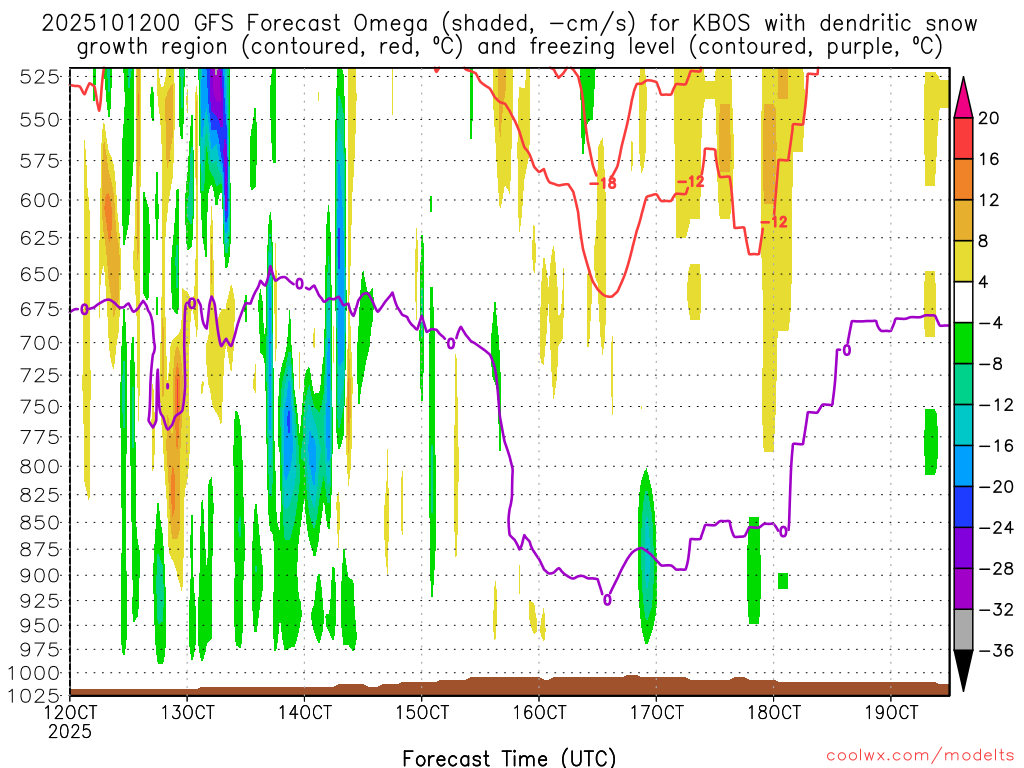Click the 575 pressure axis label
The image size is (1024, 768).
(x=40, y=161)
